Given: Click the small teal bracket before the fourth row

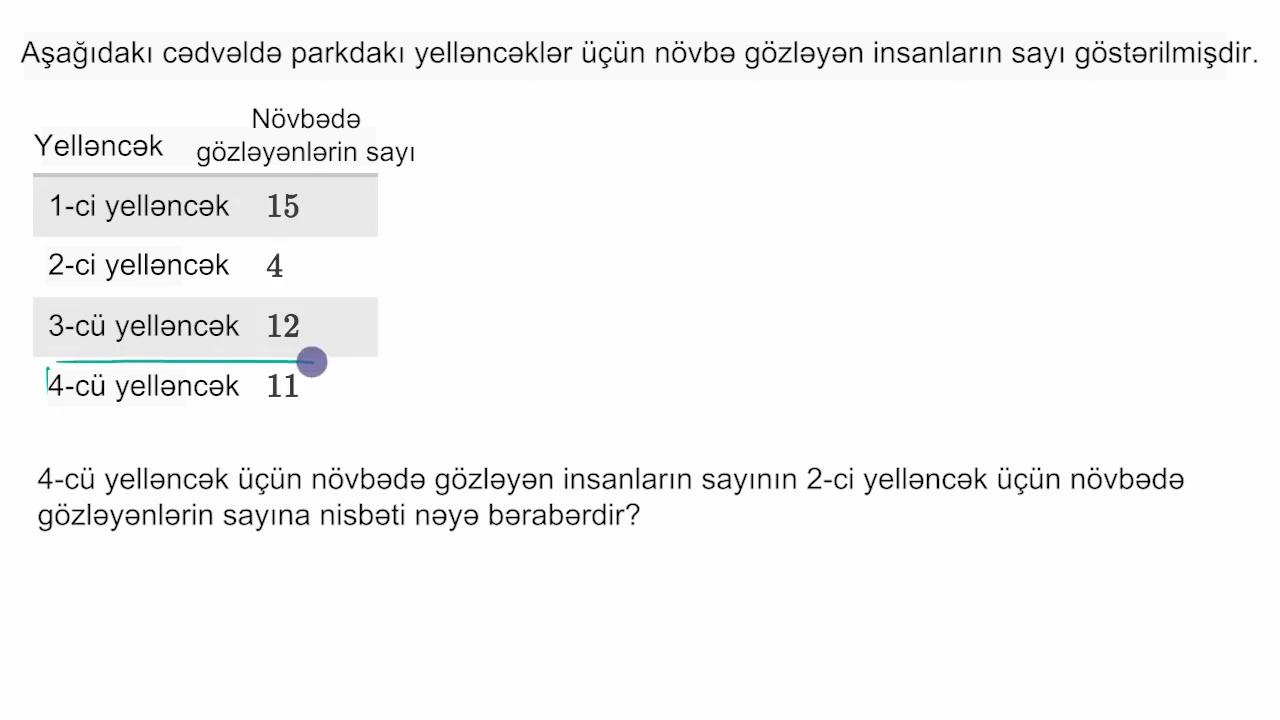Looking at the screenshot, I should pyautogui.click(x=47, y=380).
